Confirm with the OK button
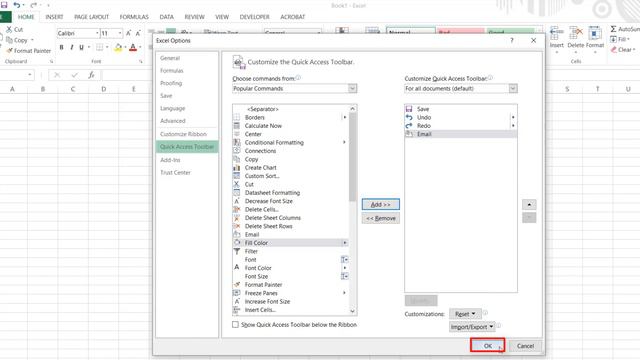Viewport: 640px width, 360px height. [x=488, y=346]
